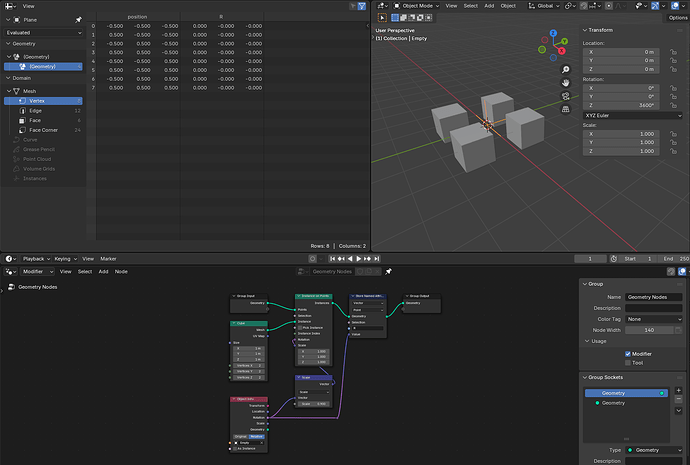Lock the Location X value

click(673, 52)
